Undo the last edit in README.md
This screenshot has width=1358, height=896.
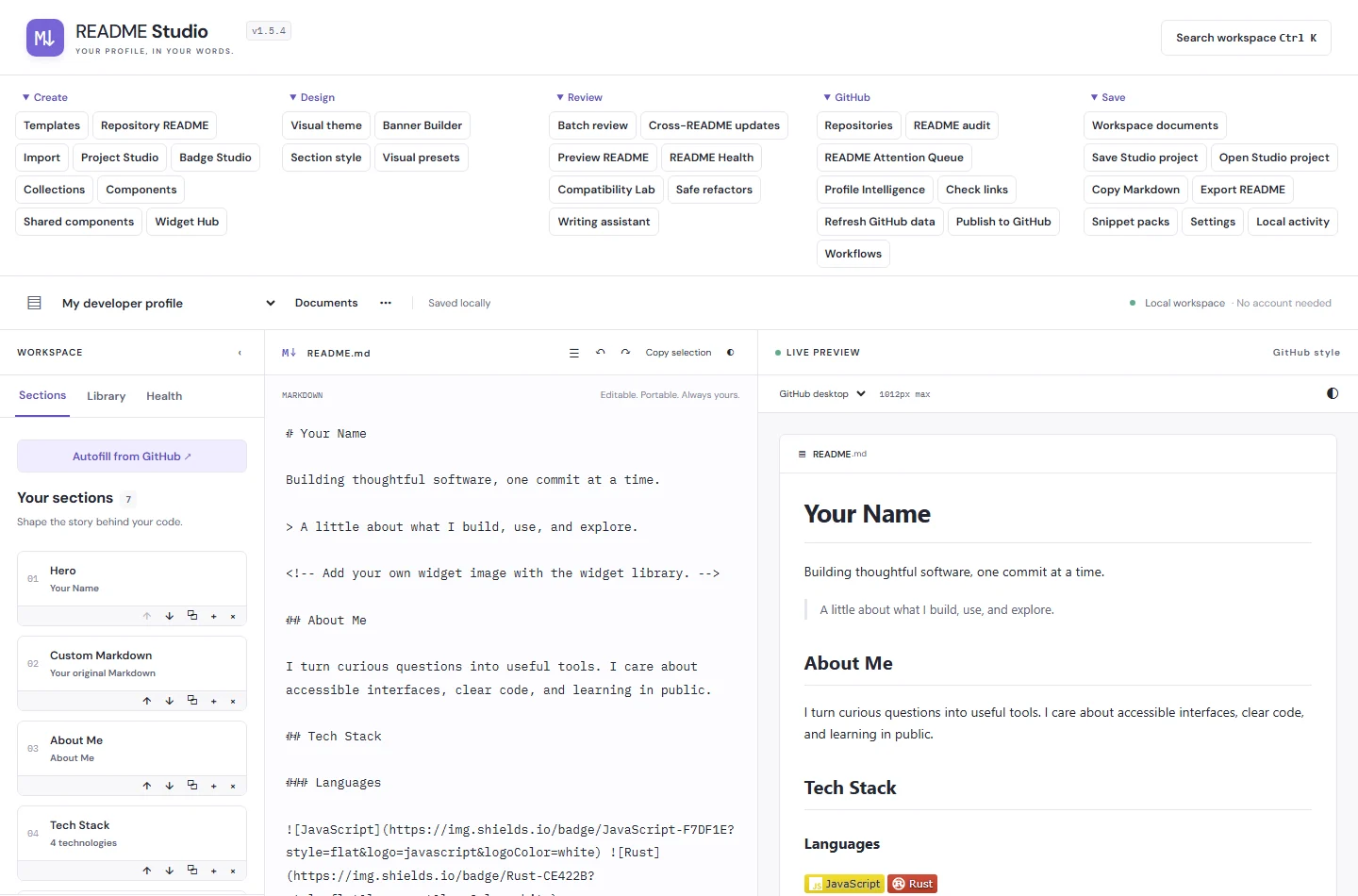point(601,353)
